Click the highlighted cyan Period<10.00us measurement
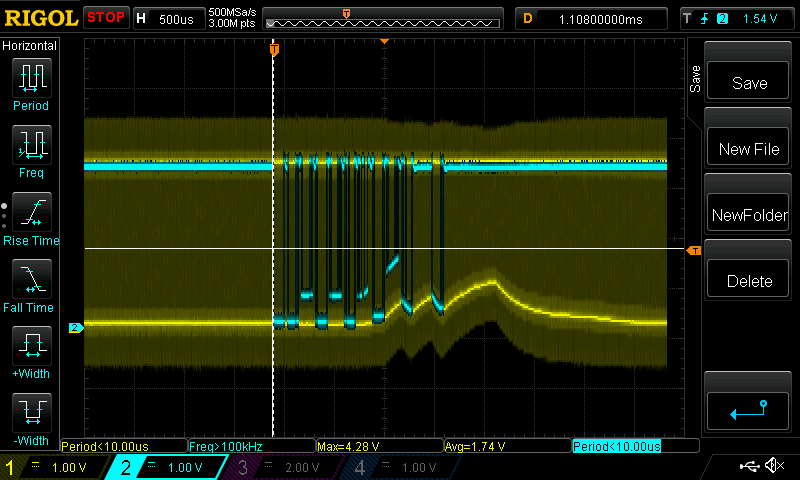800x480 pixels. coord(617,446)
